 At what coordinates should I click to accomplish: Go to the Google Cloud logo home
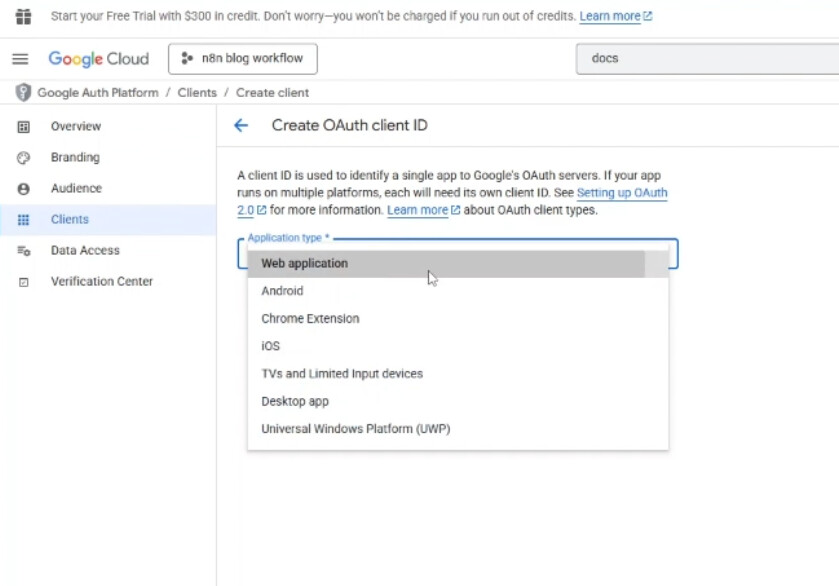[98, 59]
